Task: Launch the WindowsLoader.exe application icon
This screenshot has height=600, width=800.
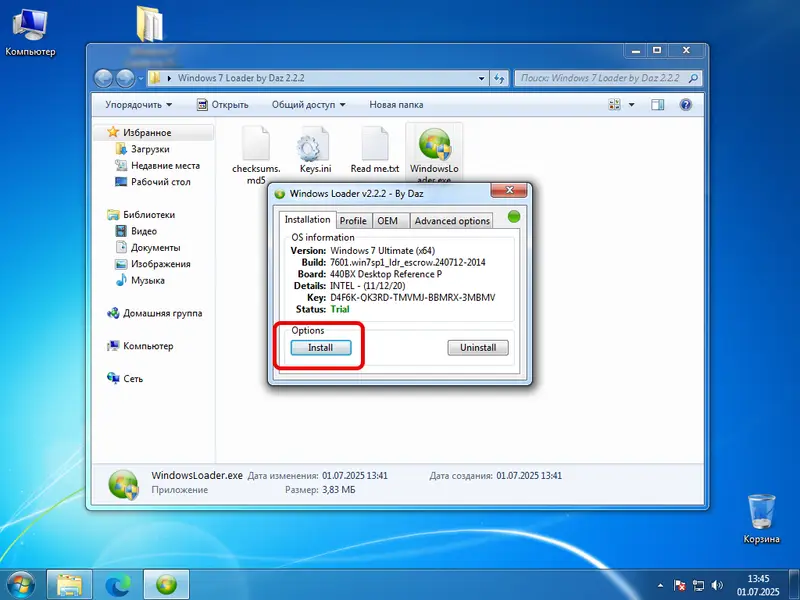Action: pos(434,142)
